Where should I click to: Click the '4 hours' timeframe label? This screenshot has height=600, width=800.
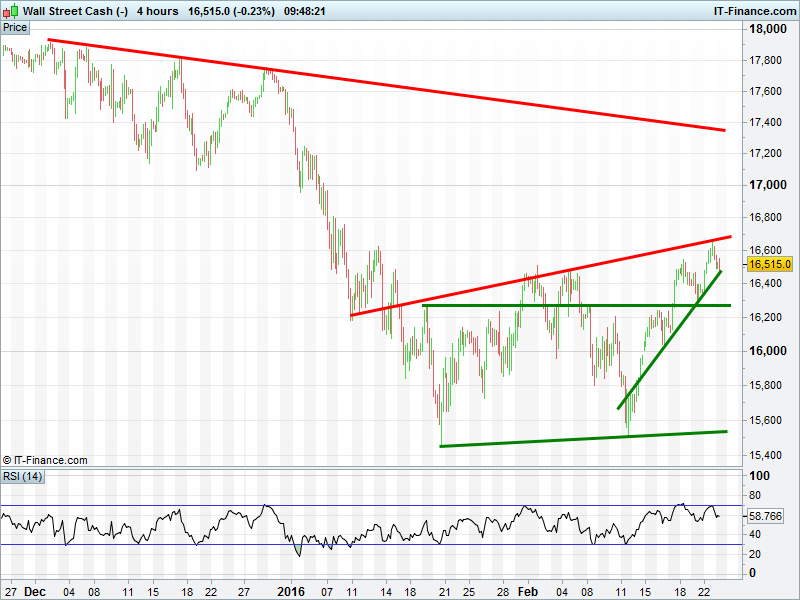pos(158,11)
